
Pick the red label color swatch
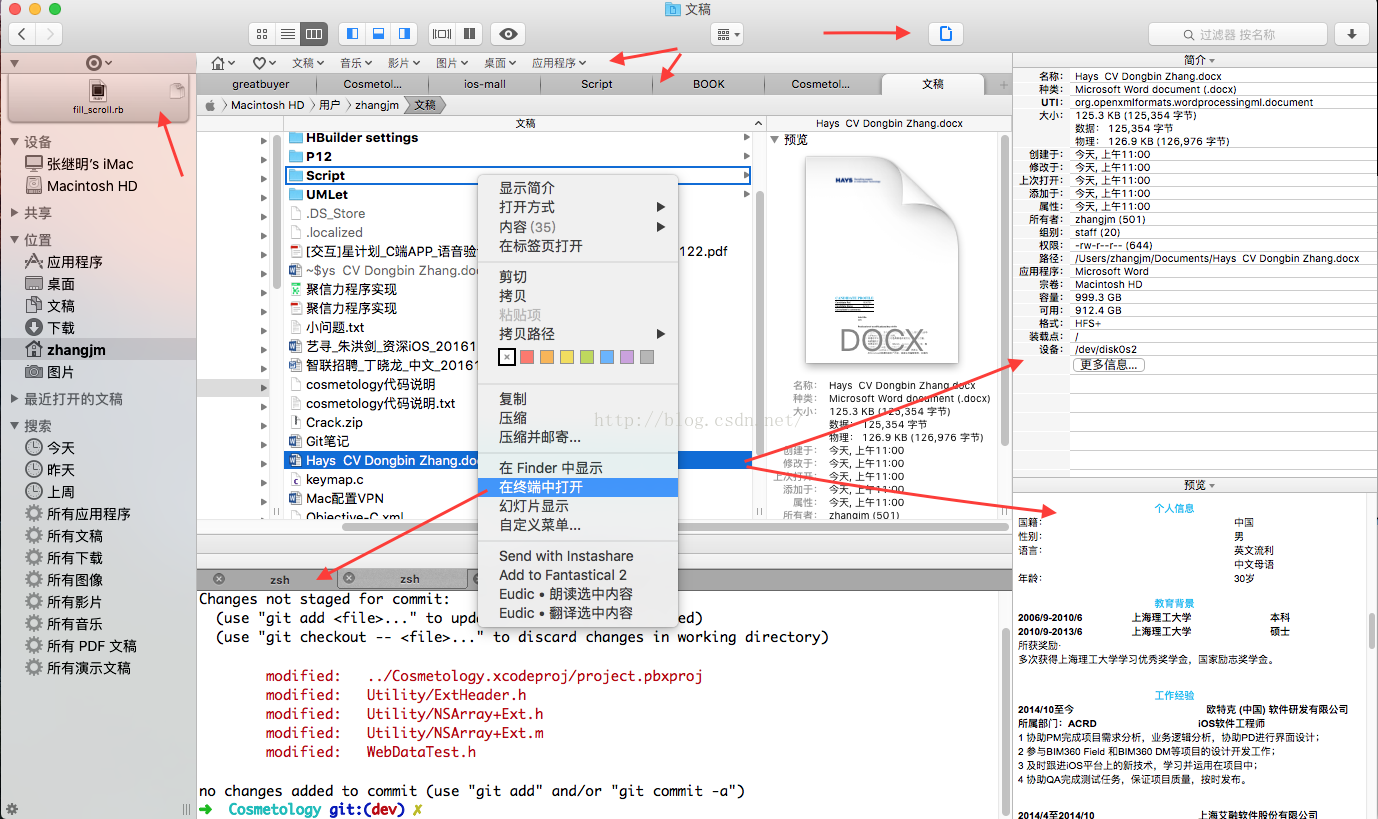(527, 357)
